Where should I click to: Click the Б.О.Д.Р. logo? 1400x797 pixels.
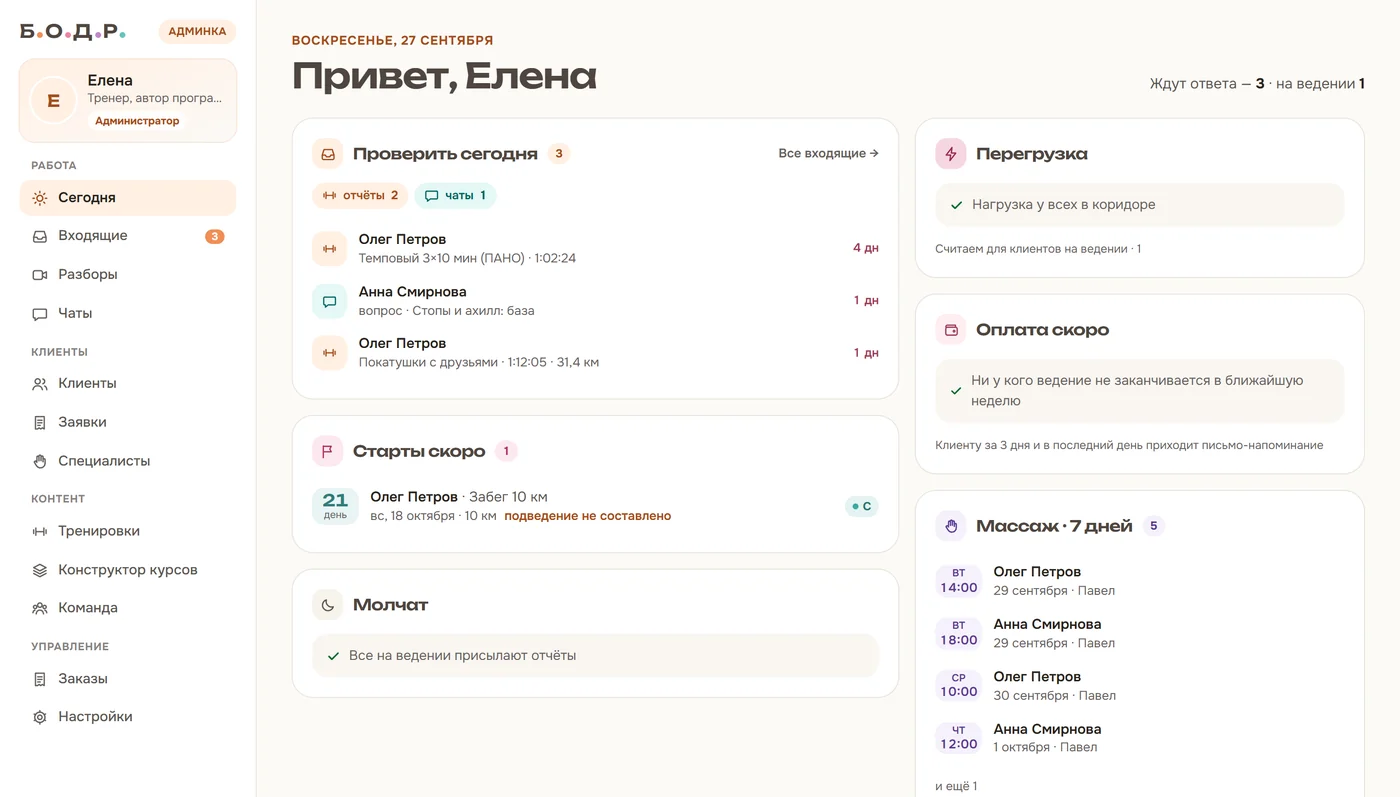click(x=73, y=32)
